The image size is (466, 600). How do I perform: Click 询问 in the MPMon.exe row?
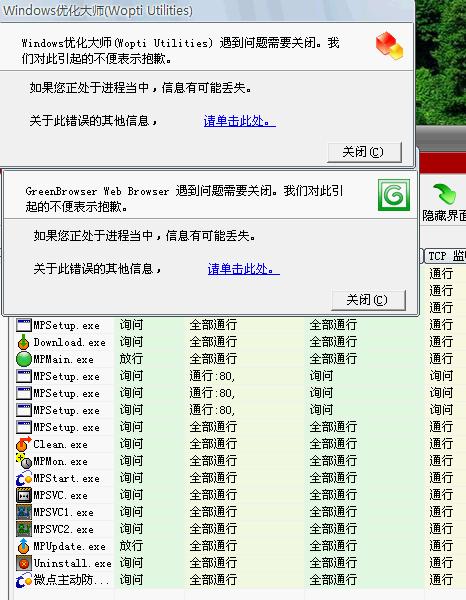131,461
